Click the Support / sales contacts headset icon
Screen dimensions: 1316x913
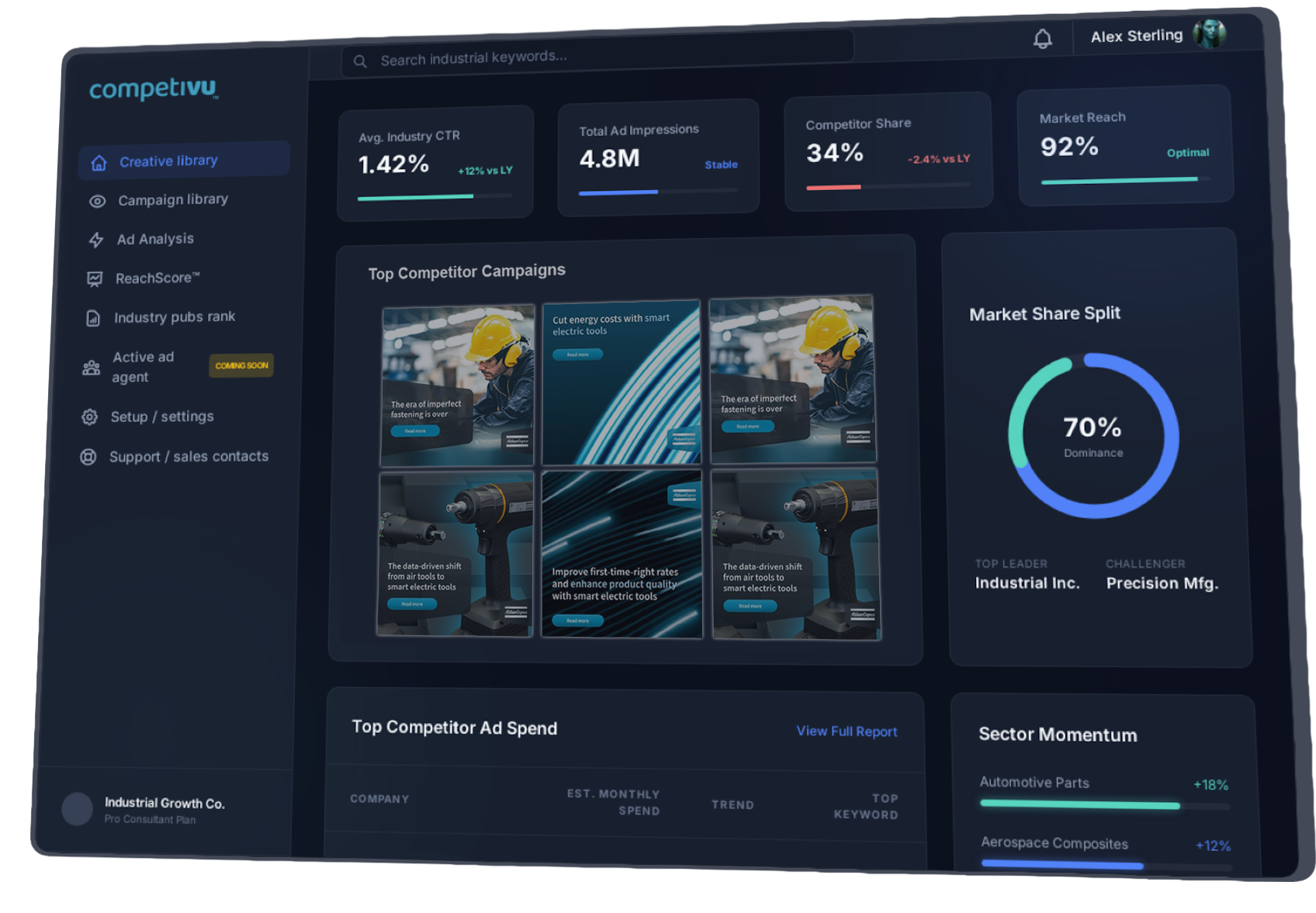pyautogui.click(x=88, y=456)
